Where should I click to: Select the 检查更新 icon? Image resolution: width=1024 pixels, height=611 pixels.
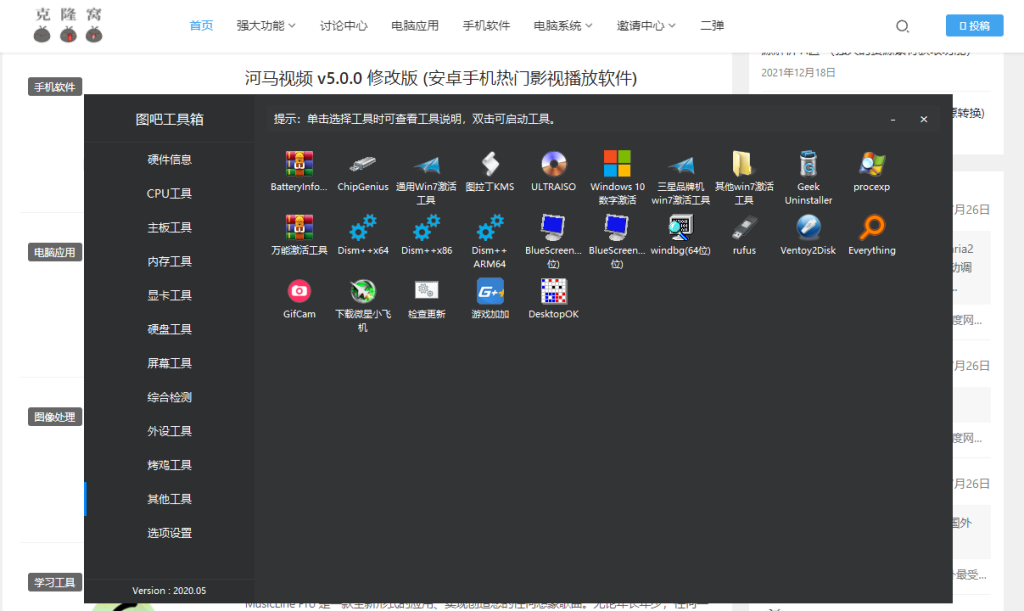click(x=426, y=291)
